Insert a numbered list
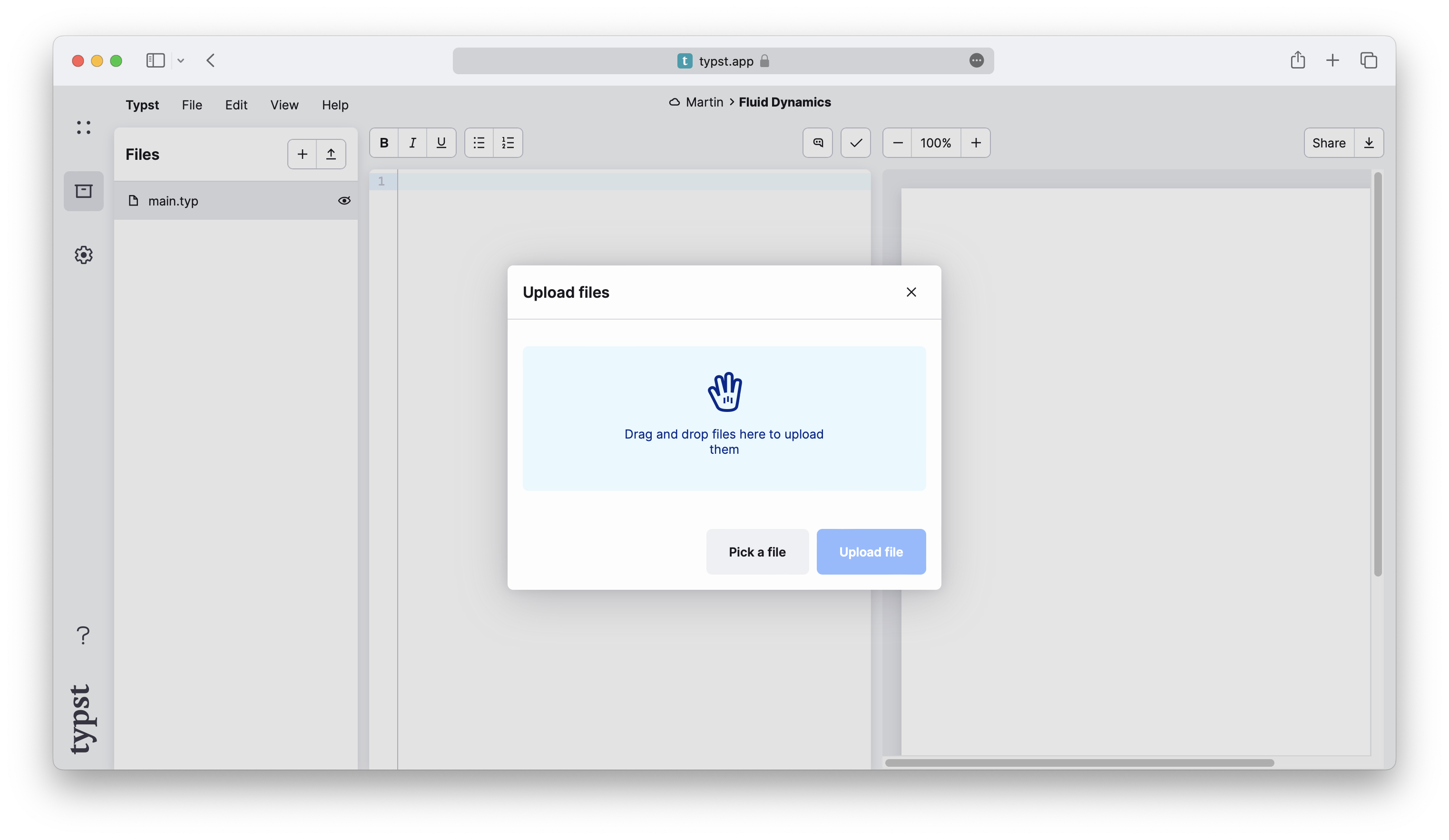 tap(508, 143)
